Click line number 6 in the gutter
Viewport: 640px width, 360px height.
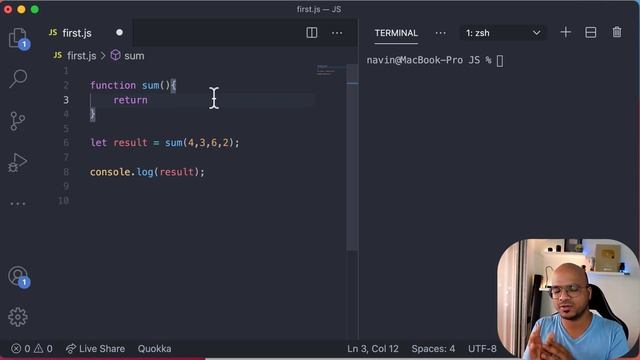tap(66, 143)
